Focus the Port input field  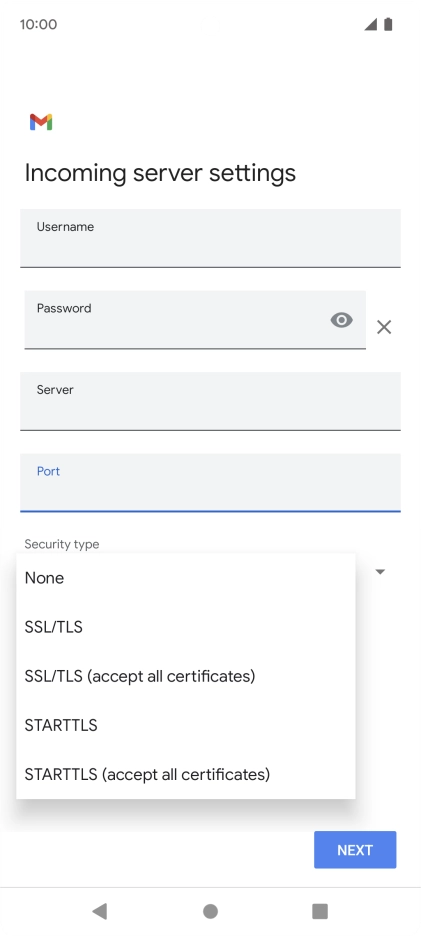tap(210, 482)
